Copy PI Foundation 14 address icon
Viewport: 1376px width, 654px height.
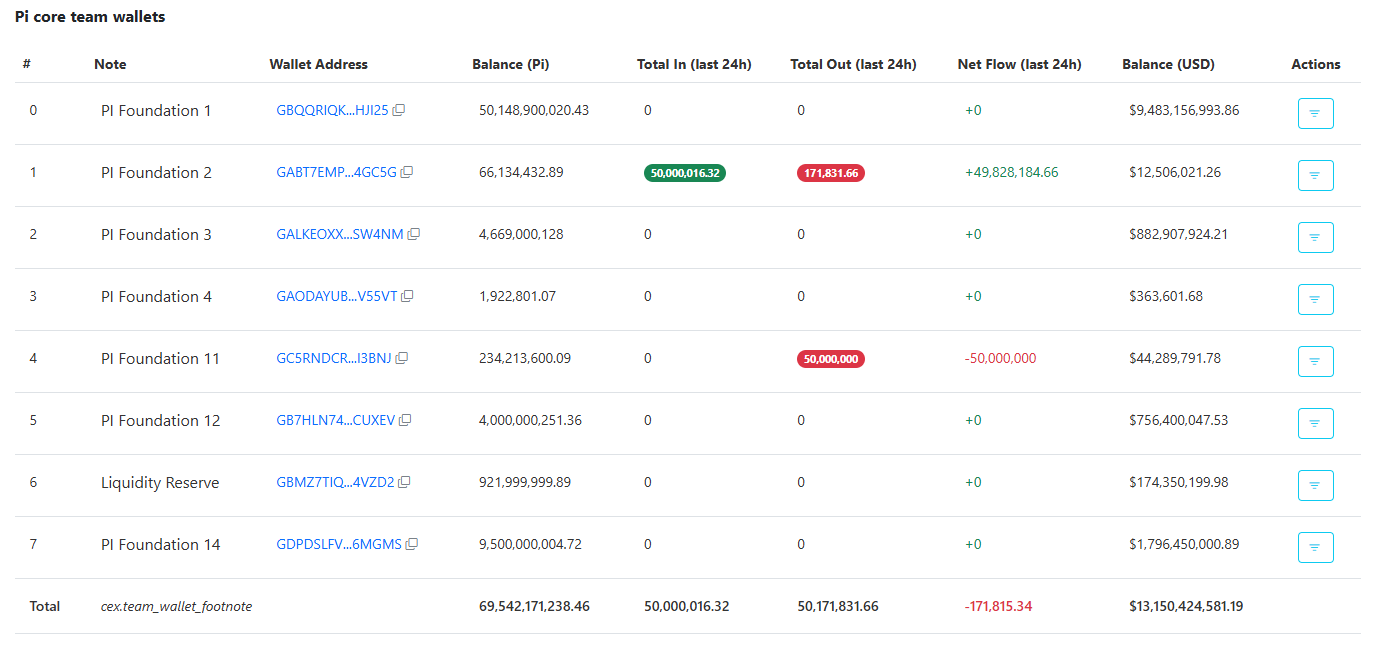point(412,545)
